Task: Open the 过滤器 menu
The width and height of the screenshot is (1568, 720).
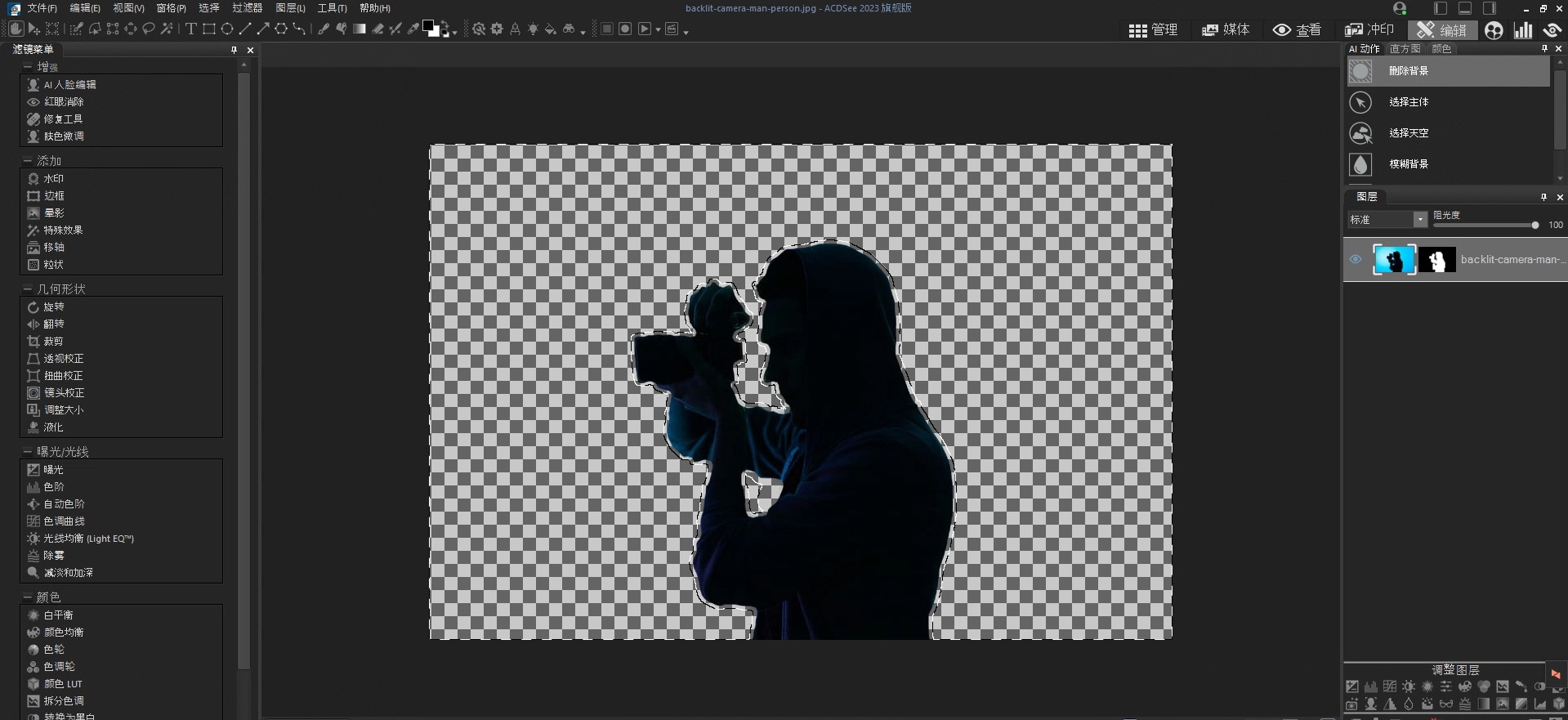Action: pyautogui.click(x=247, y=8)
